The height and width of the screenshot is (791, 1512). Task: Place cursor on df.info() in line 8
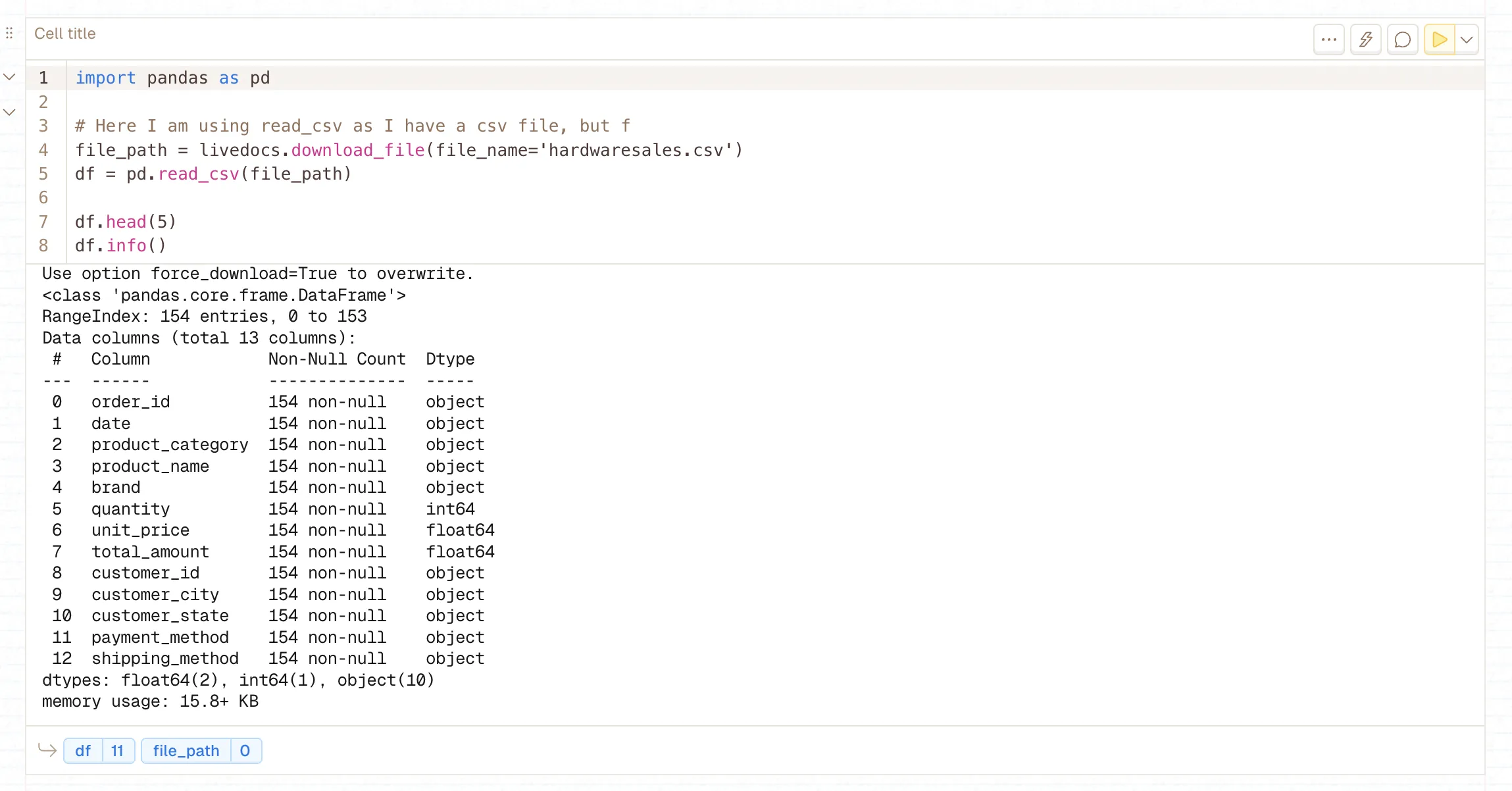coord(120,245)
